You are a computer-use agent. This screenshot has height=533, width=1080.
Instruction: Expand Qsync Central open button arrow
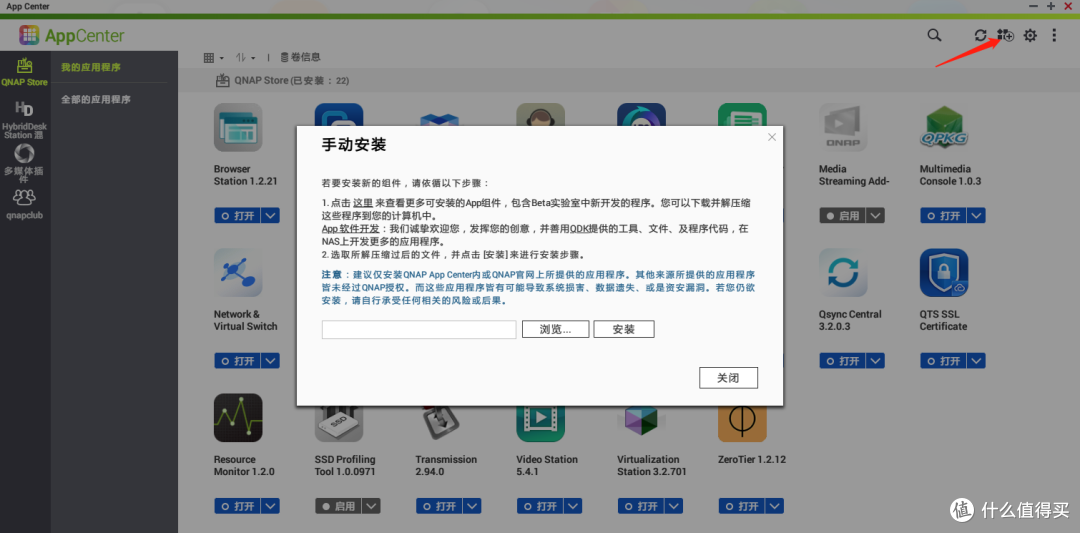875,361
